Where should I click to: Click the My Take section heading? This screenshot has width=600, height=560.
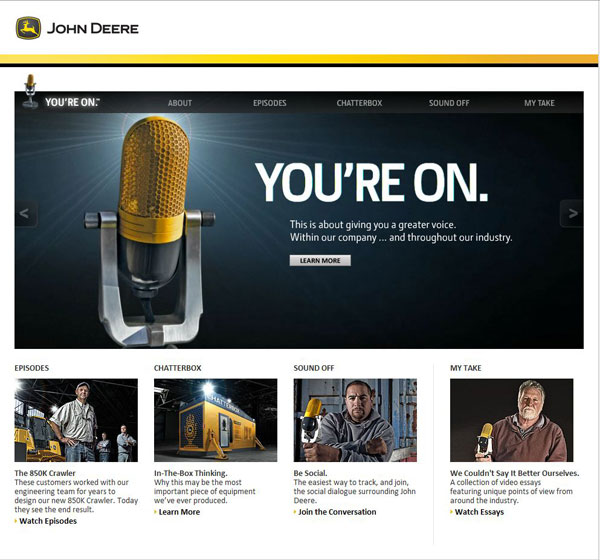pos(466,368)
